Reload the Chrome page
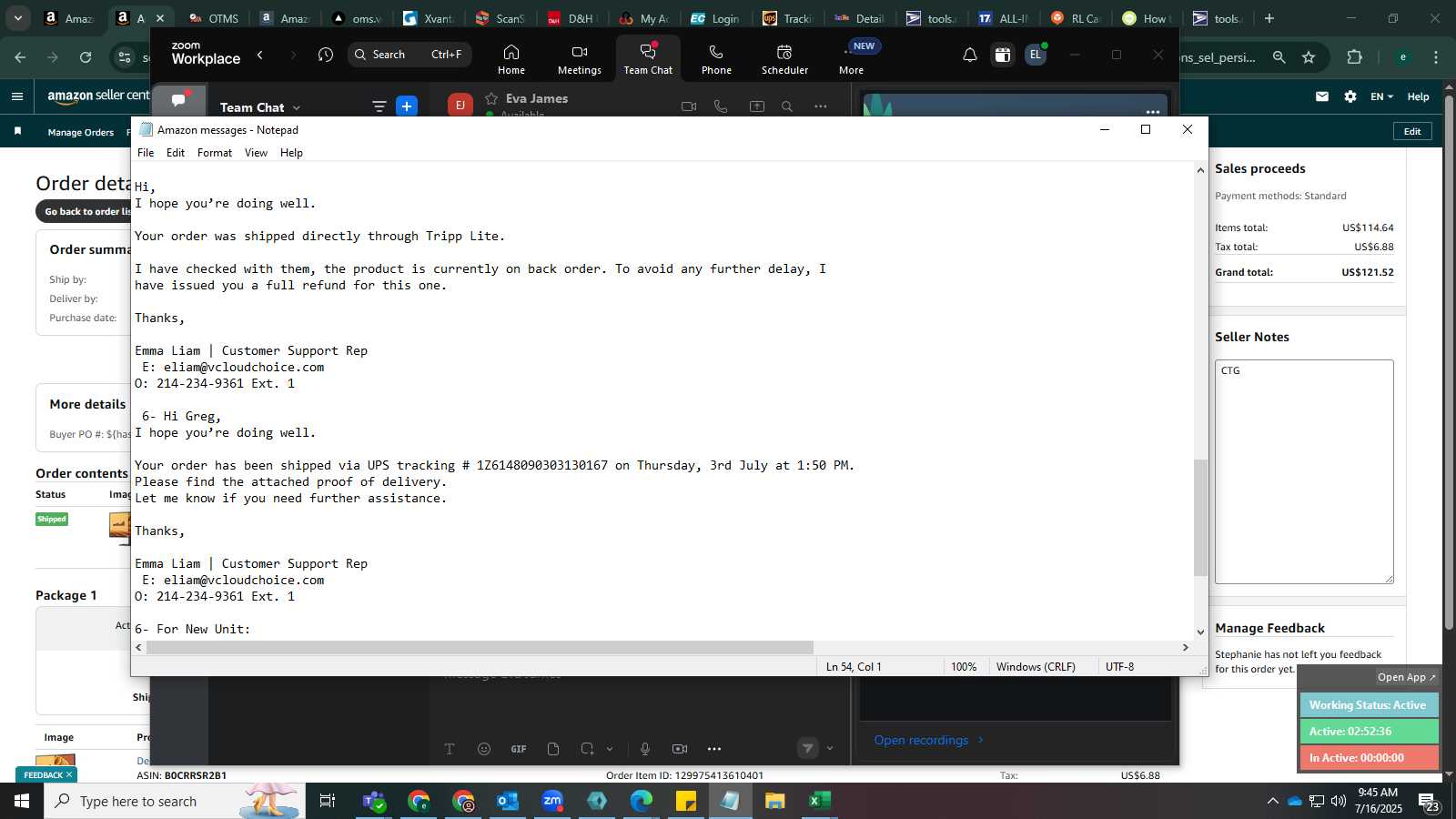Screen dimensions: 1456x819 coord(86,57)
